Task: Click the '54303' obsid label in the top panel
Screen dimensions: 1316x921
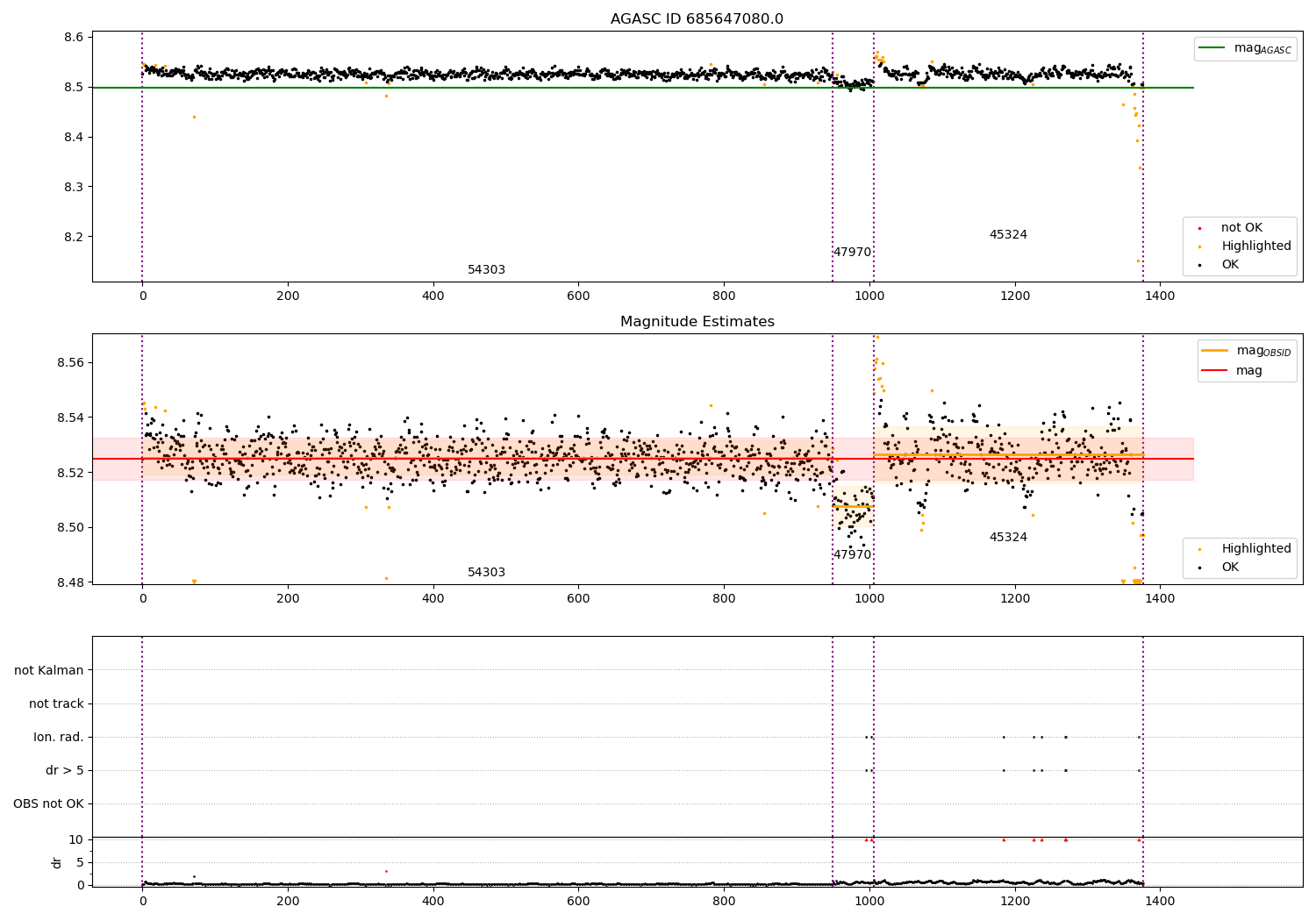Action: click(486, 270)
